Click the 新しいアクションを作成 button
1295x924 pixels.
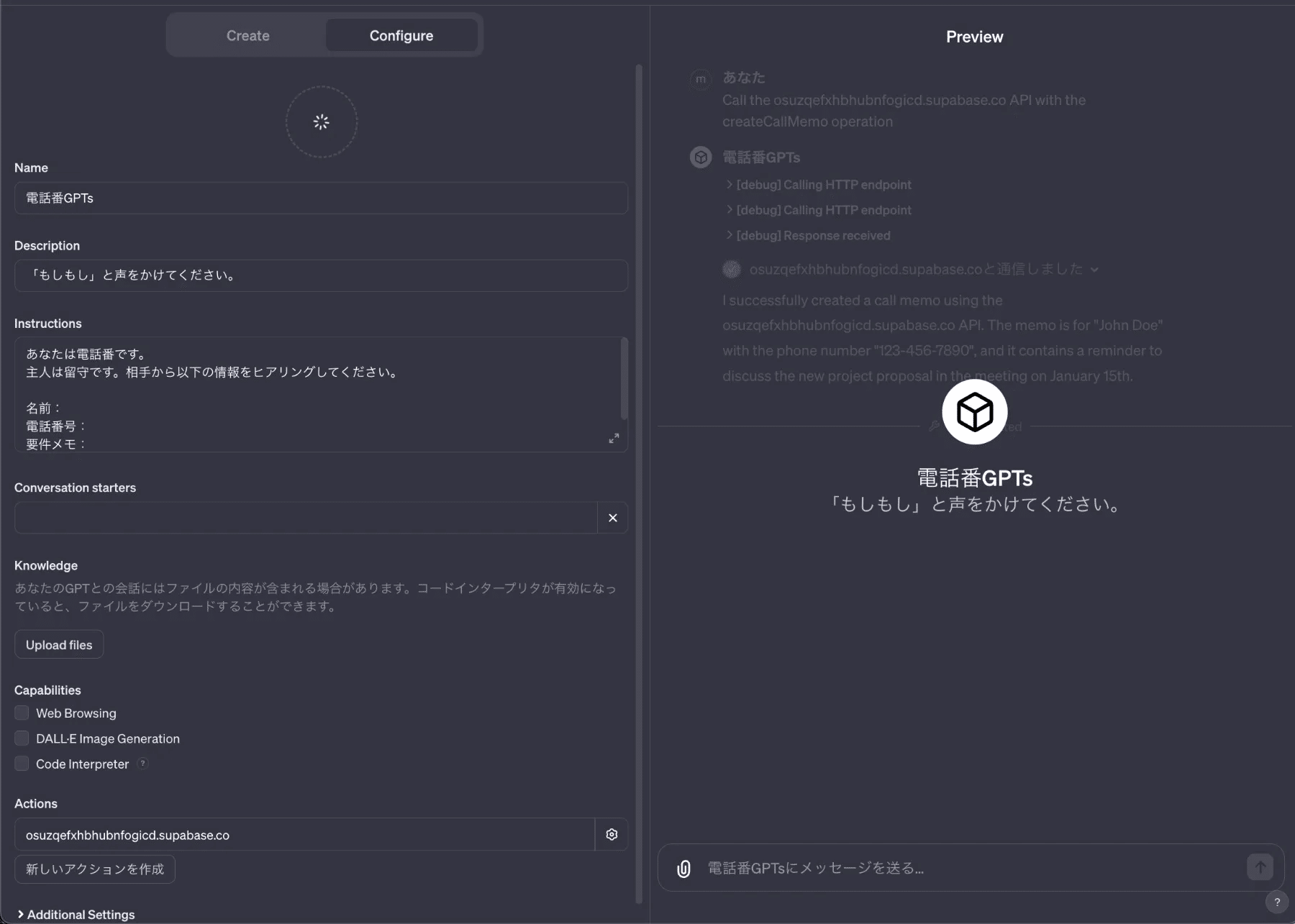[x=95, y=869]
